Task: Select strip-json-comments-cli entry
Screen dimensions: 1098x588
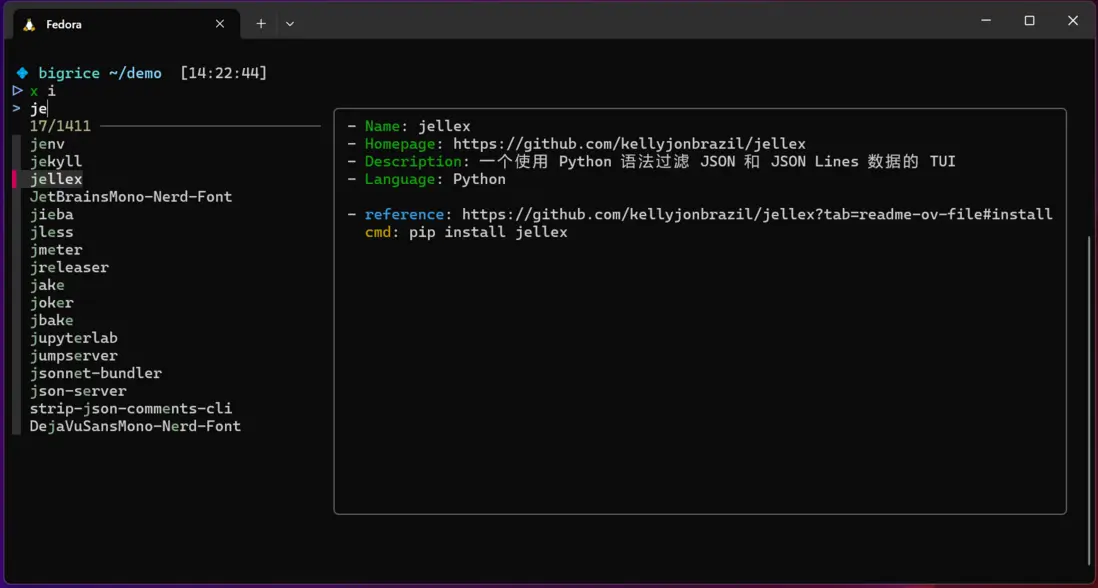Action: [x=131, y=409]
